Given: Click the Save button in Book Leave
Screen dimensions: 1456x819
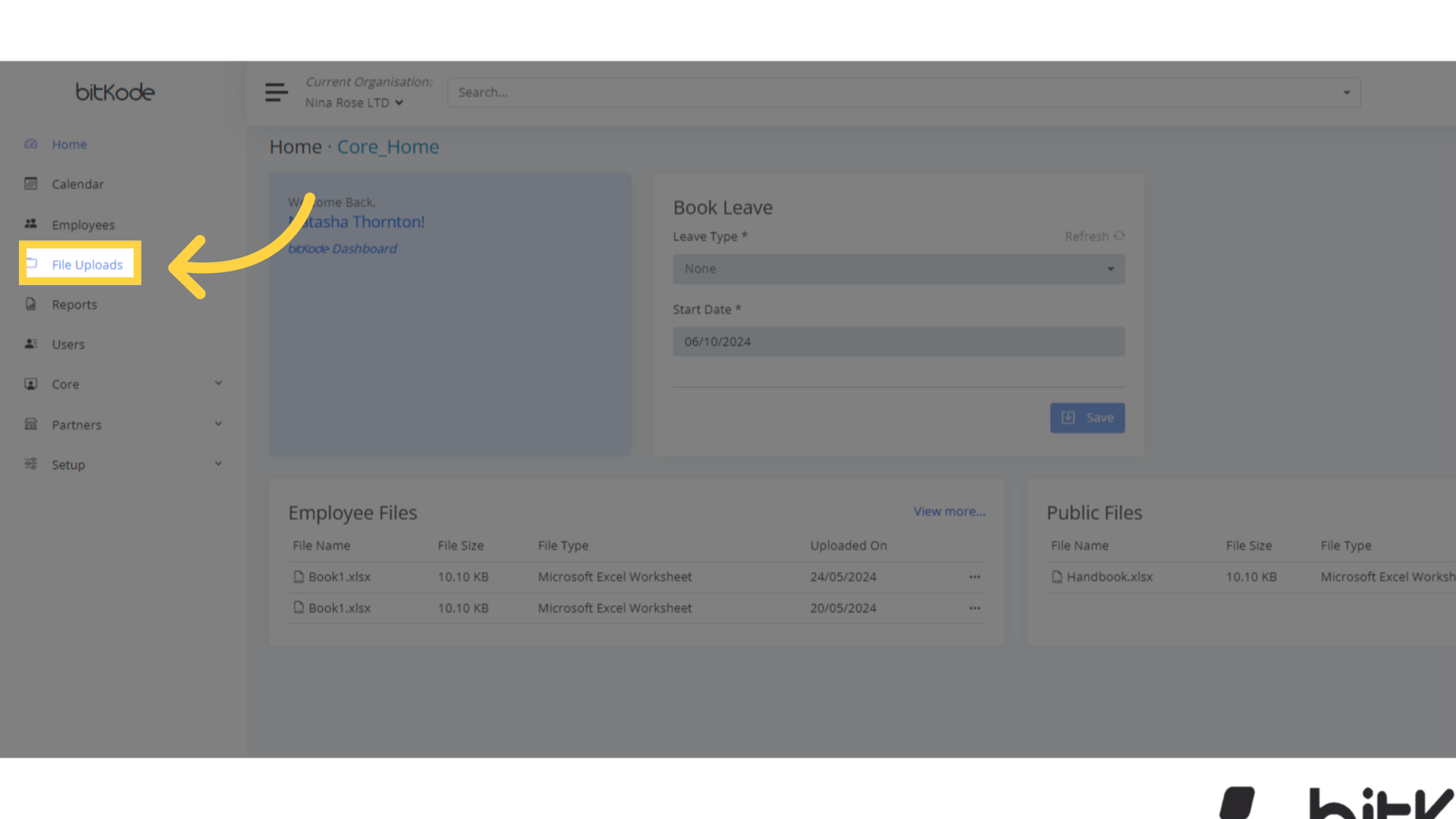Looking at the screenshot, I should pos(1087,417).
